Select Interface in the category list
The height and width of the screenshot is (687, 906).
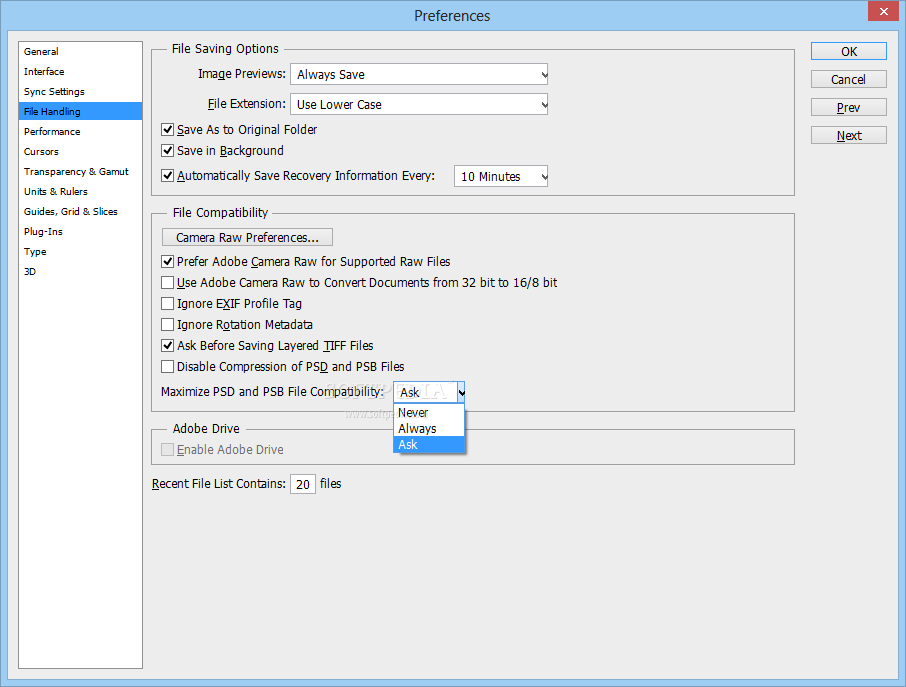(80, 72)
